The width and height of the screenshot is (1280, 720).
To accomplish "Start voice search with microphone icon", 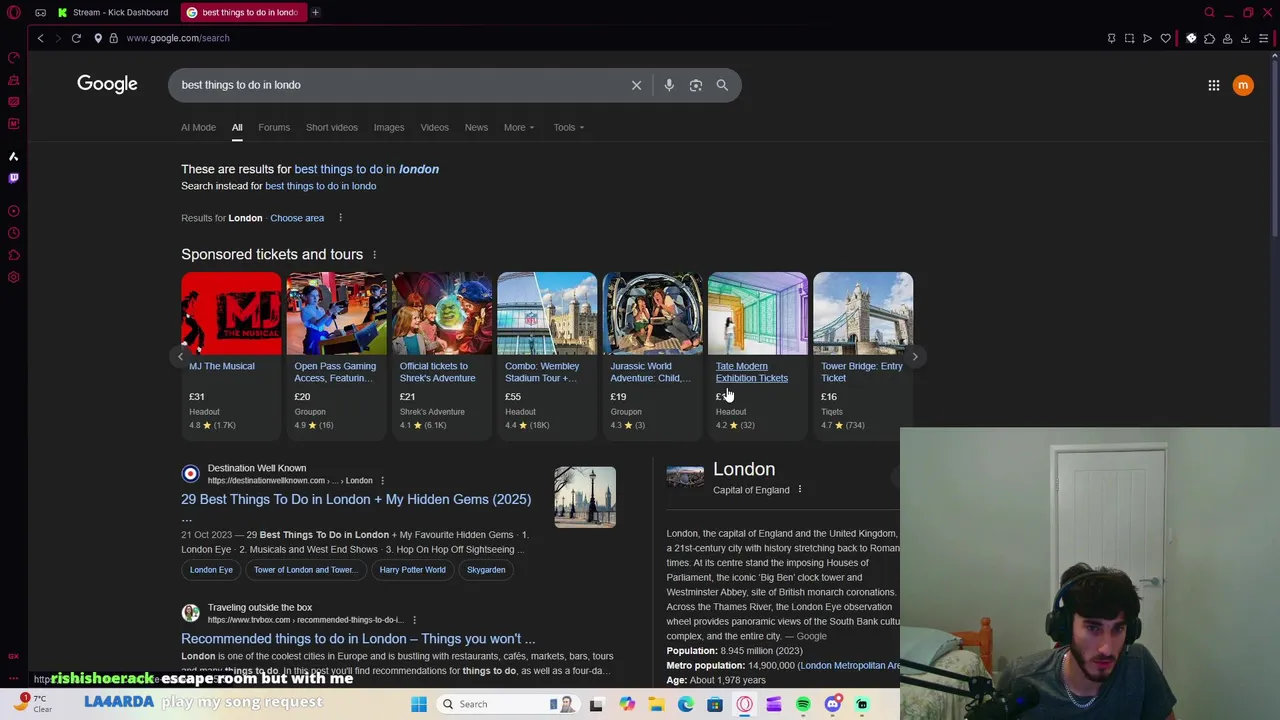I will (669, 85).
